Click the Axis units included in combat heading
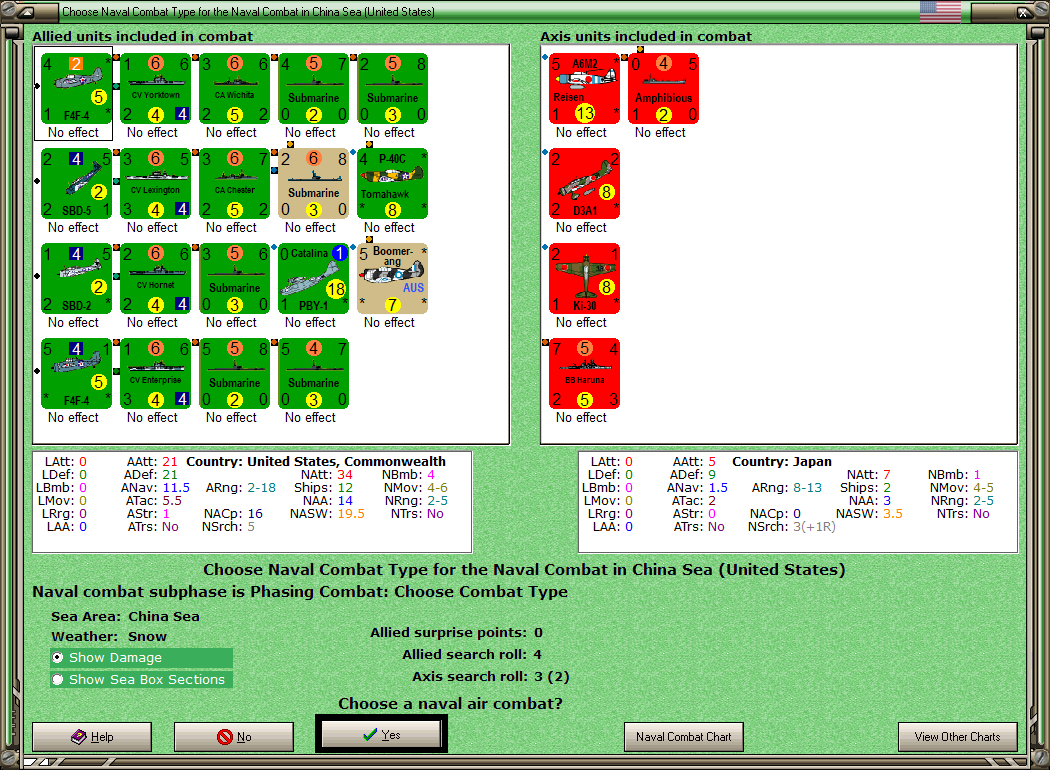 pyautogui.click(x=646, y=36)
